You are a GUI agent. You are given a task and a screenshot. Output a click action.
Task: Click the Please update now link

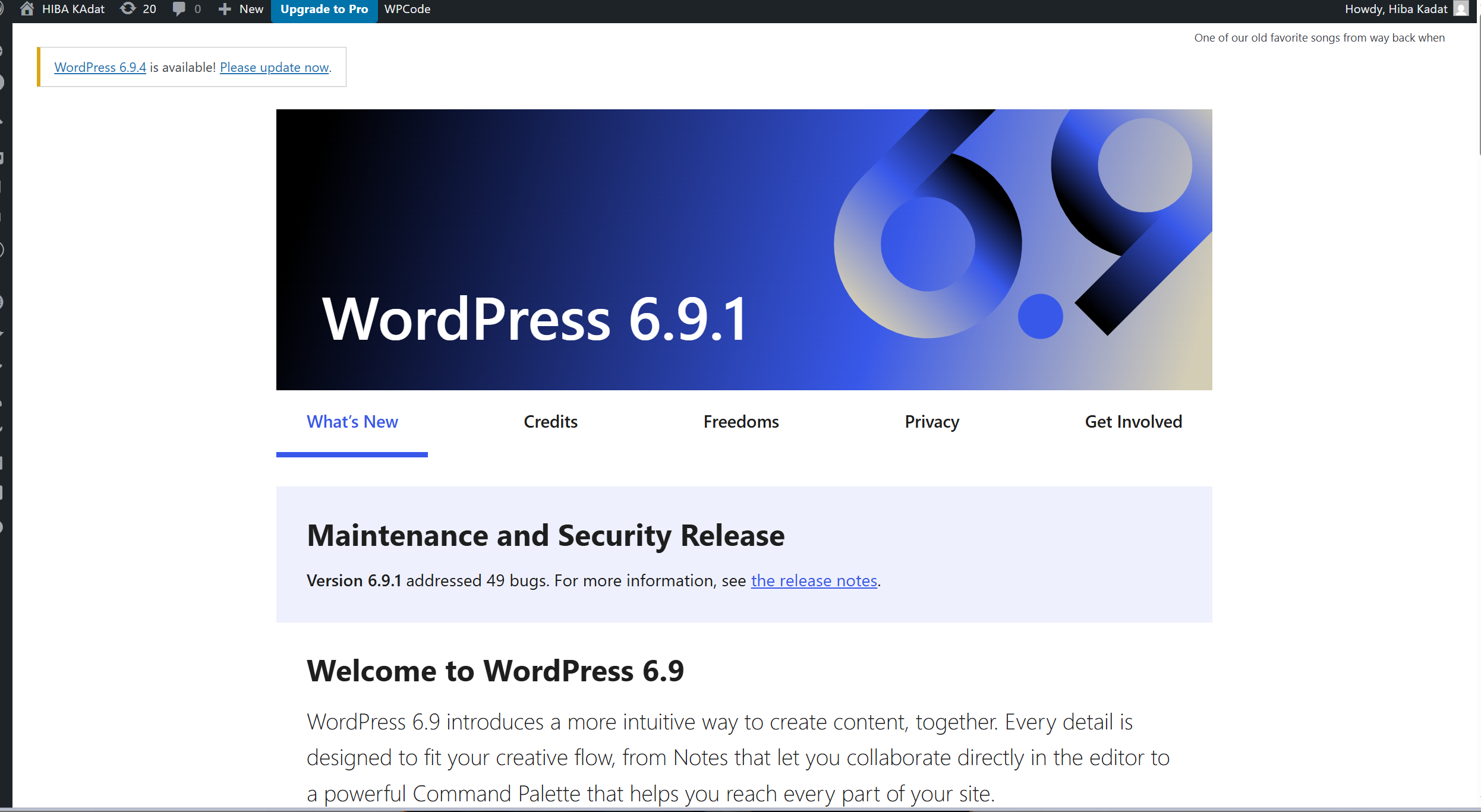[x=274, y=67]
